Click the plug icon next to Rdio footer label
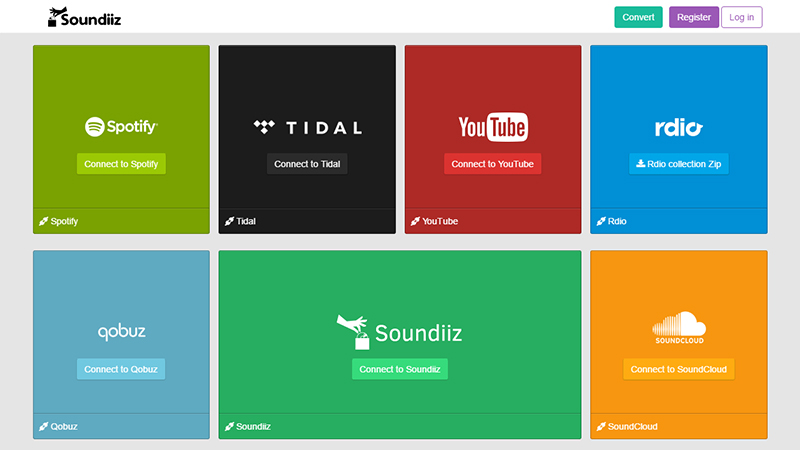The image size is (800, 450). (601, 221)
